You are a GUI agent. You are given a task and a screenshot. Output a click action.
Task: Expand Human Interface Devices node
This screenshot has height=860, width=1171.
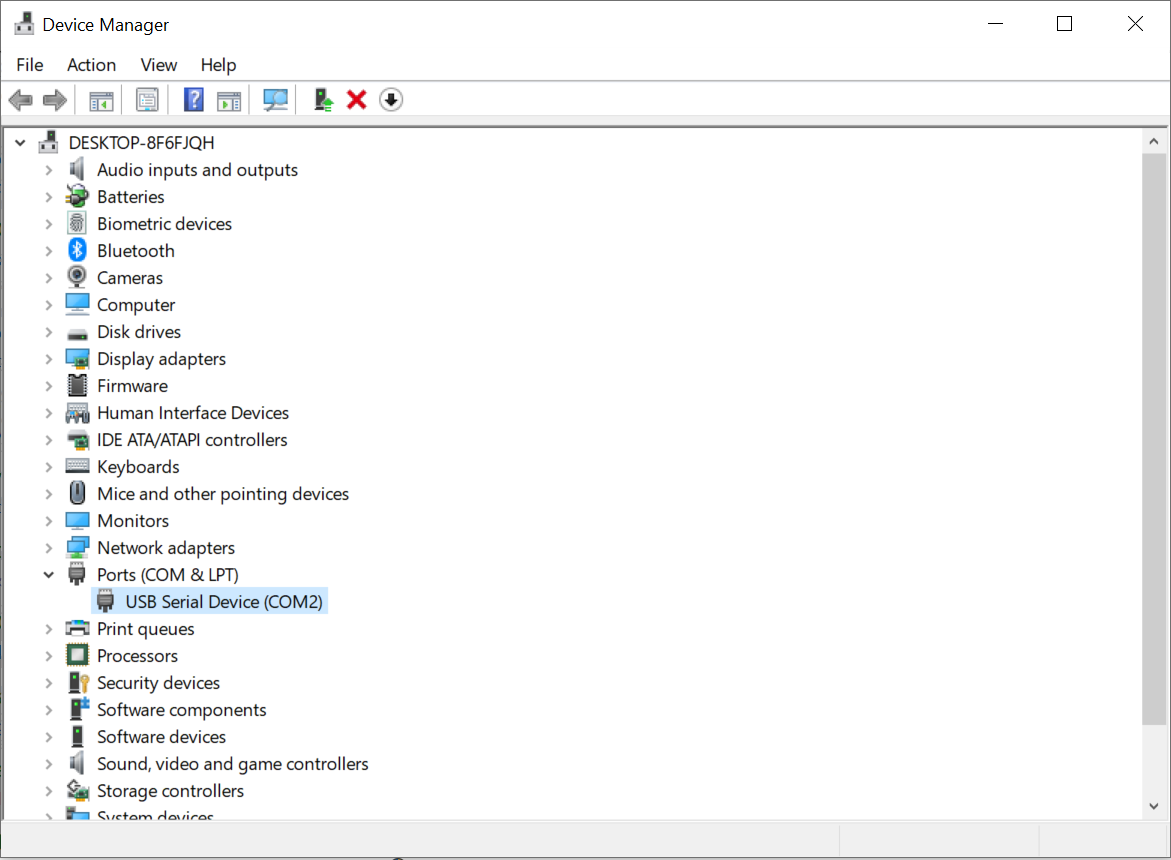[49, 412]
